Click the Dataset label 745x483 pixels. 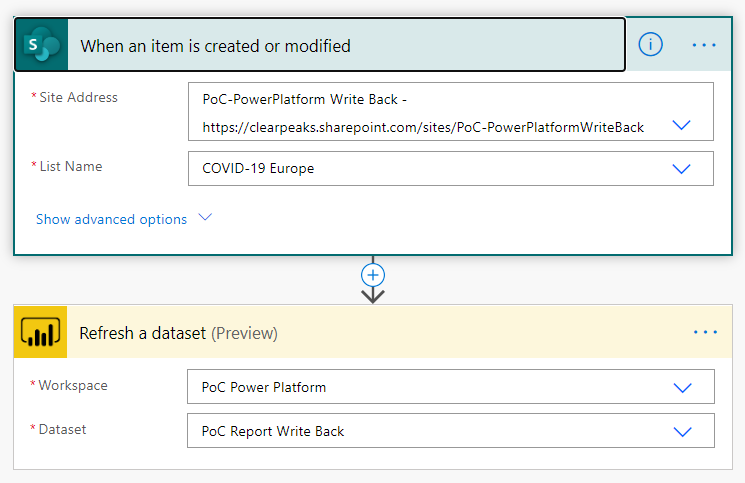(62, 429)
